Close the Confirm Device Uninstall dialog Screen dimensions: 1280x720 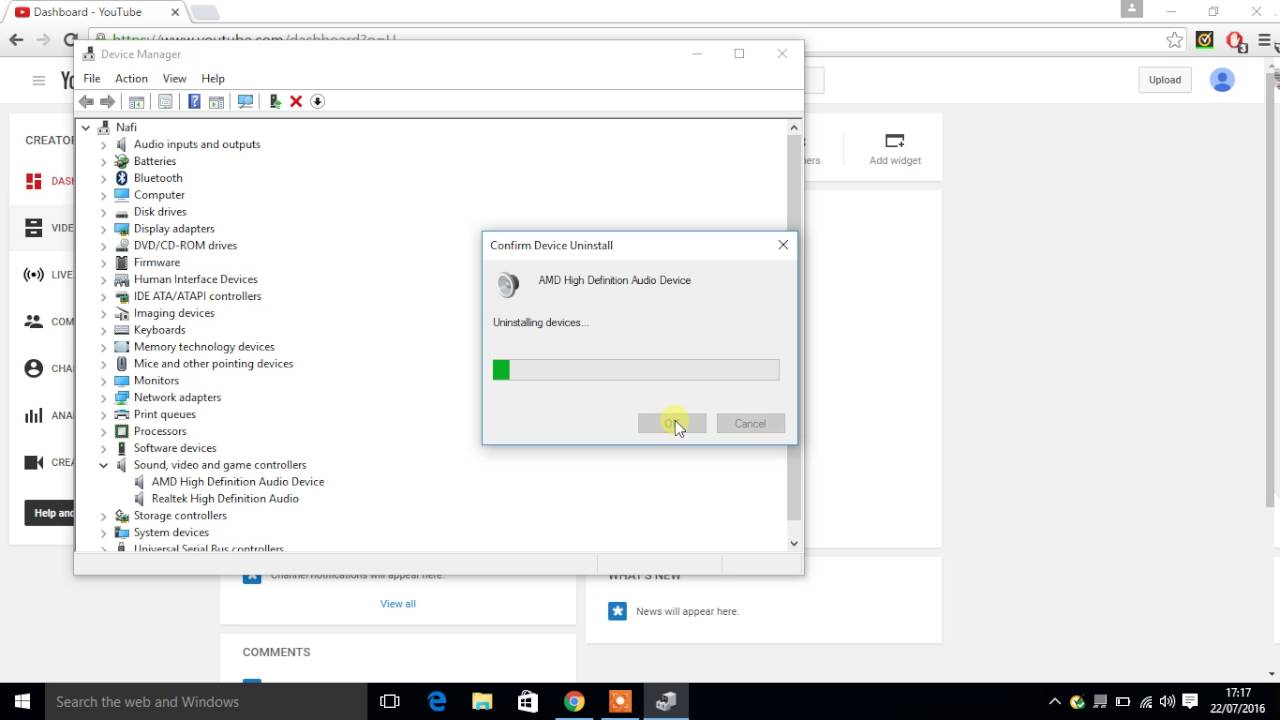pyautogui.click(x=783, y=245)
